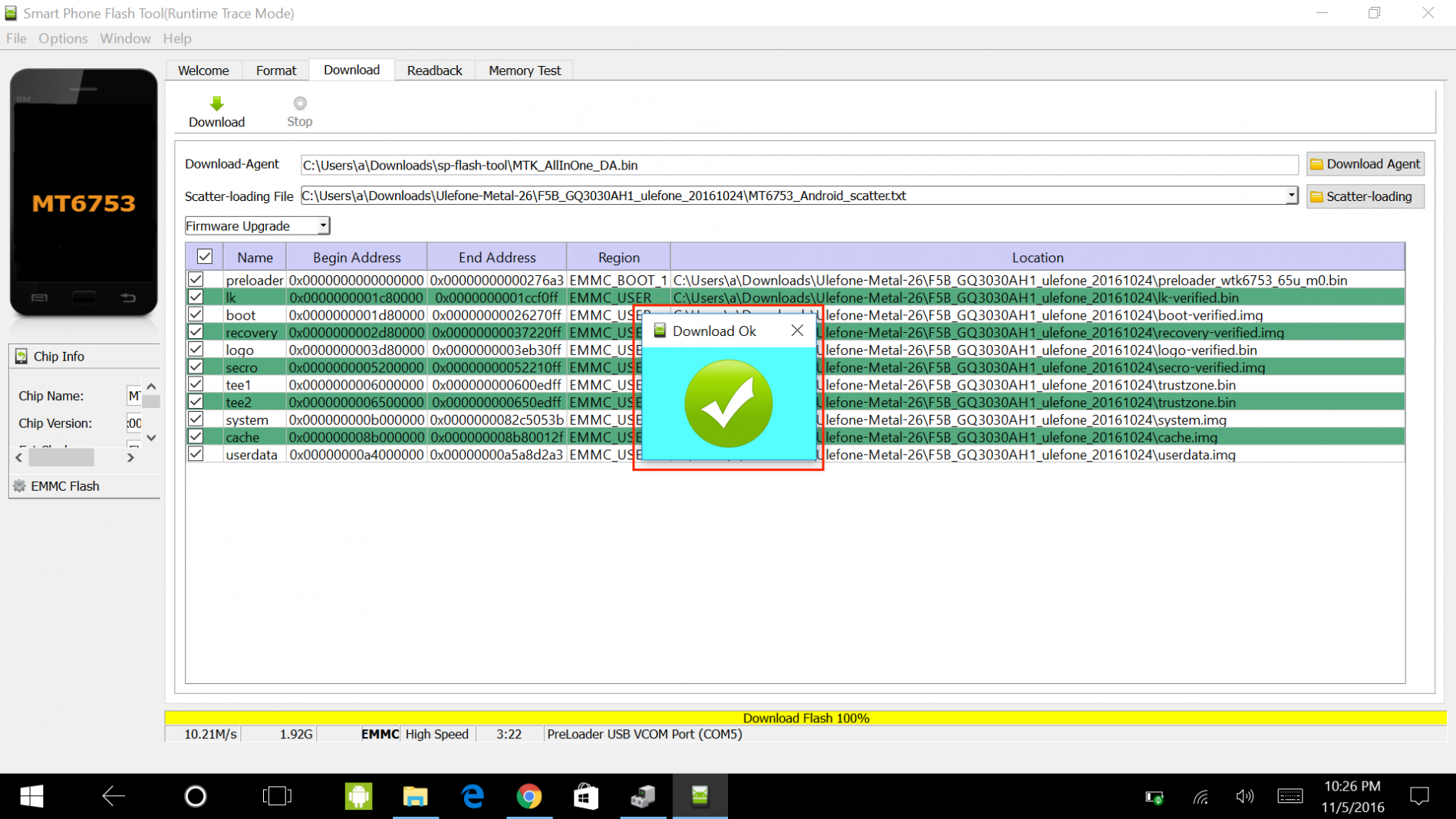Click the Chip Info horizontal scrollbar thumb
1456x819 pixels.
61,458
